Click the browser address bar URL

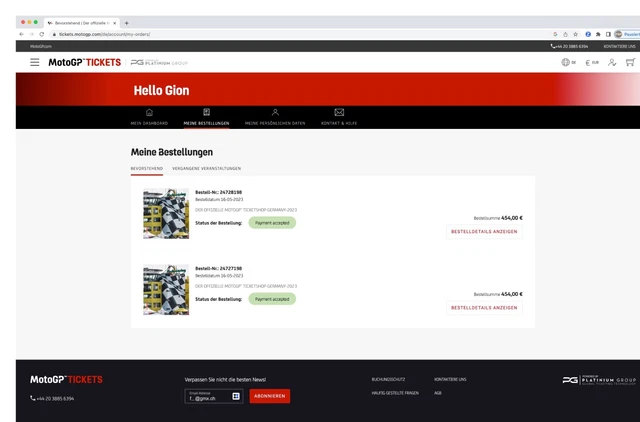click(x=104, y=34)
